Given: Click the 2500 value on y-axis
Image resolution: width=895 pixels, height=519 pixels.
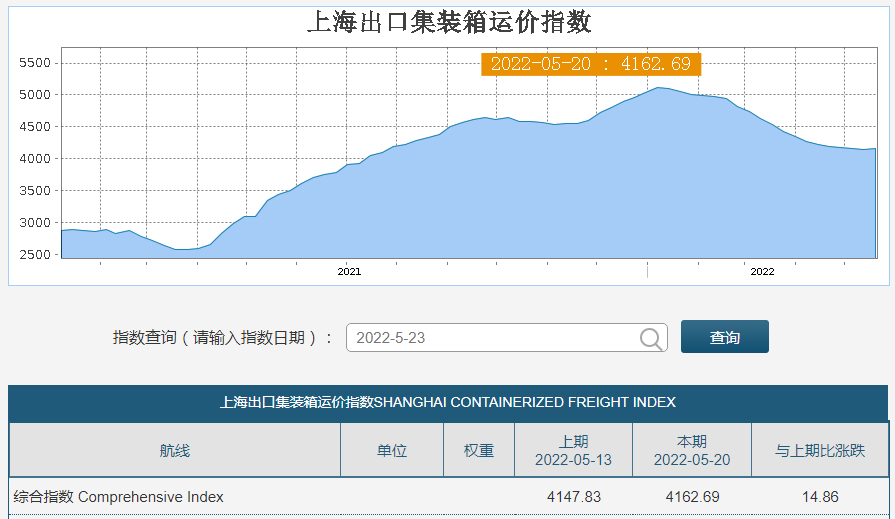Looking at the screenshot, I should pyautogui.click(x=34, y=254).
